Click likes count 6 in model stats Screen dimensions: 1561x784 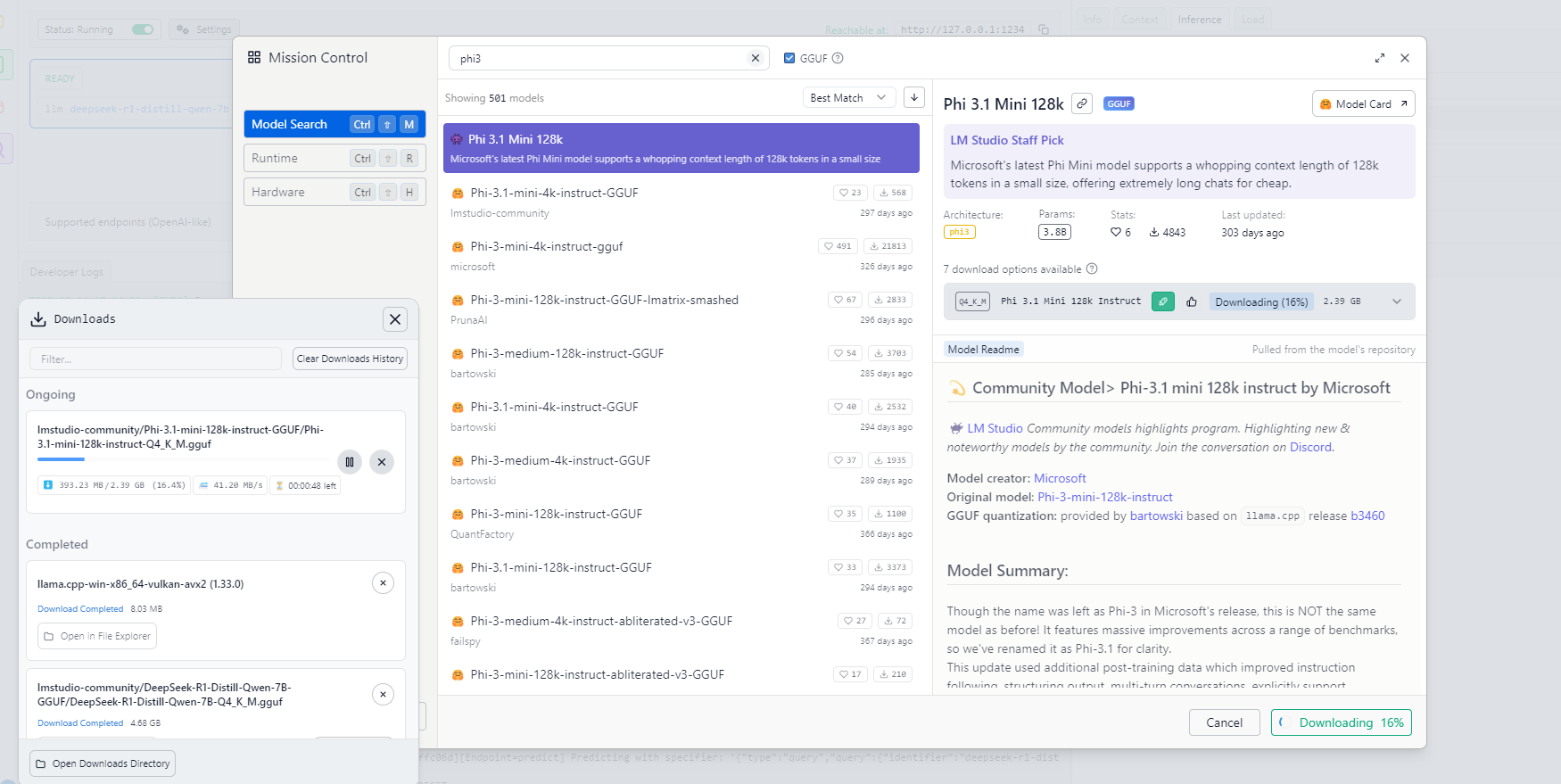tap(1121, 232)
